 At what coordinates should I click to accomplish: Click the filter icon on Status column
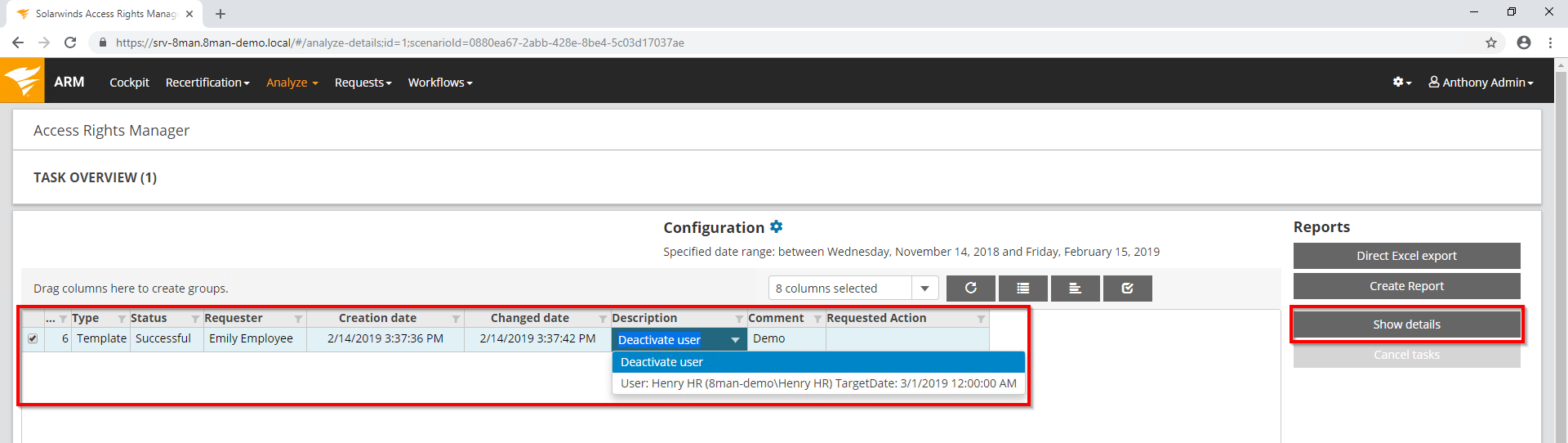click(x=195, y=319)
